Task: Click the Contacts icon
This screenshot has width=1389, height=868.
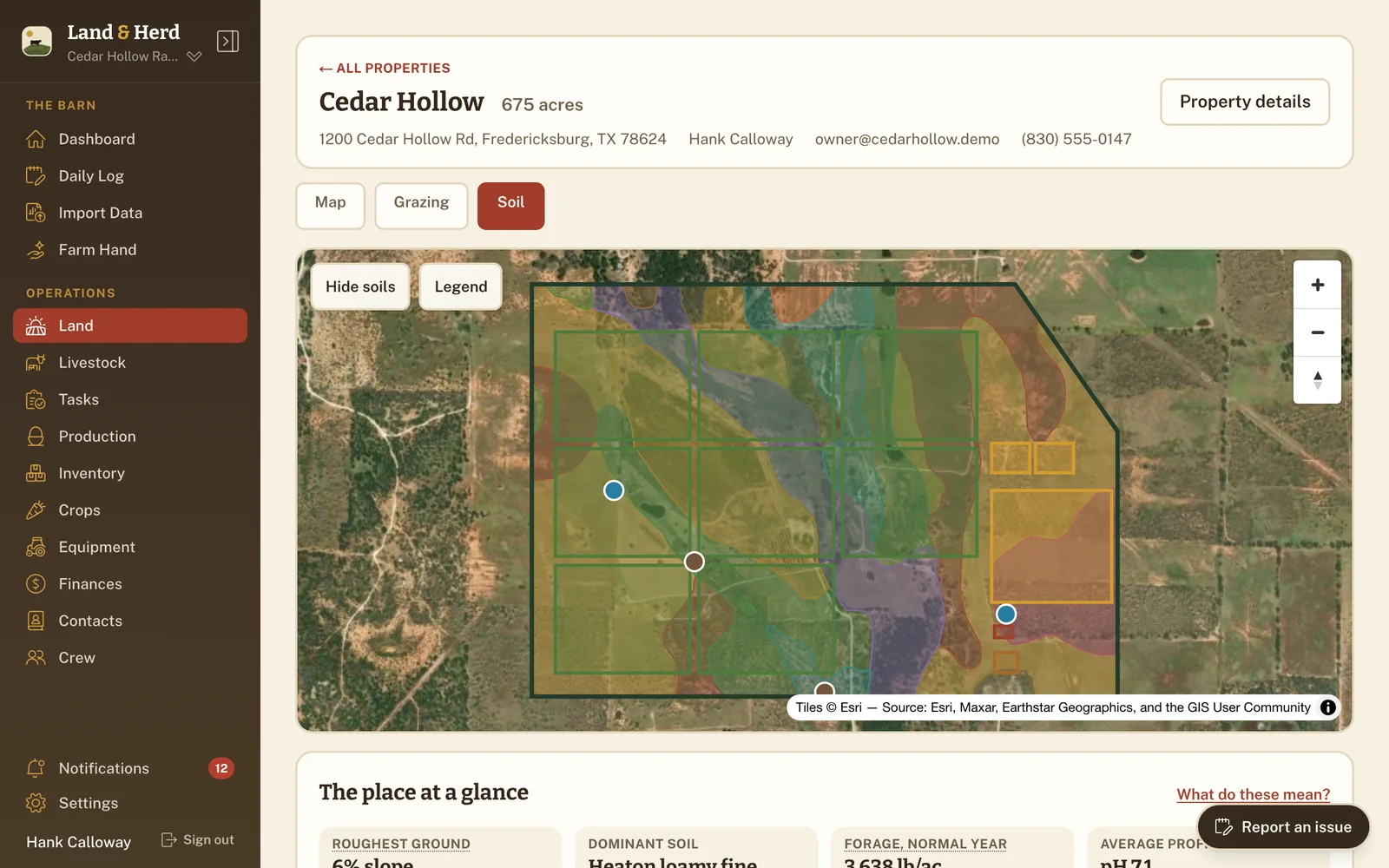Action: coord(36,621)
